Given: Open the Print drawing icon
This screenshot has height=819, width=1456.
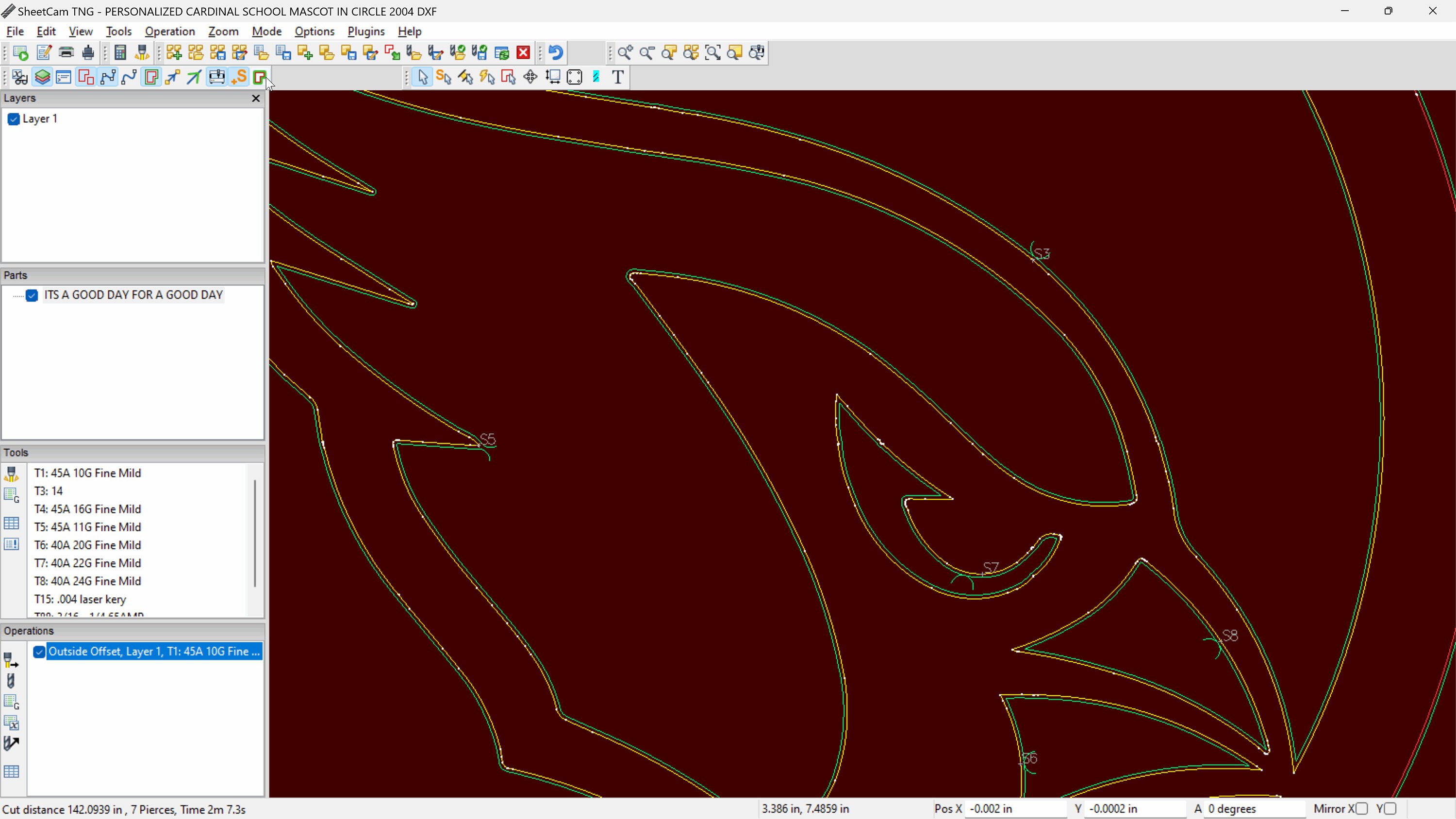Looking at the screenshot, I should point(66,52).
